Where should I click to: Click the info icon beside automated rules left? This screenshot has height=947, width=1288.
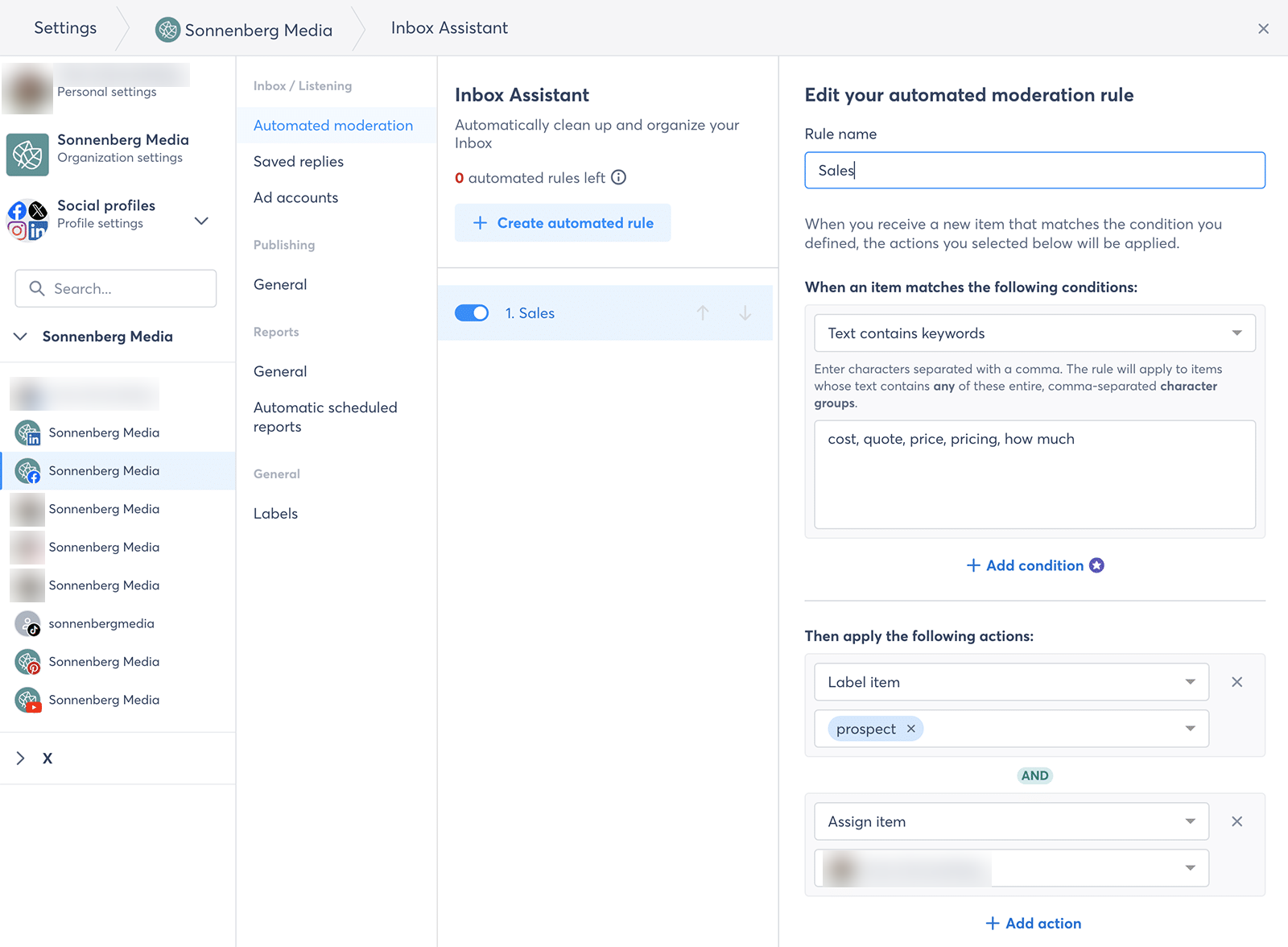click(618, 177)
